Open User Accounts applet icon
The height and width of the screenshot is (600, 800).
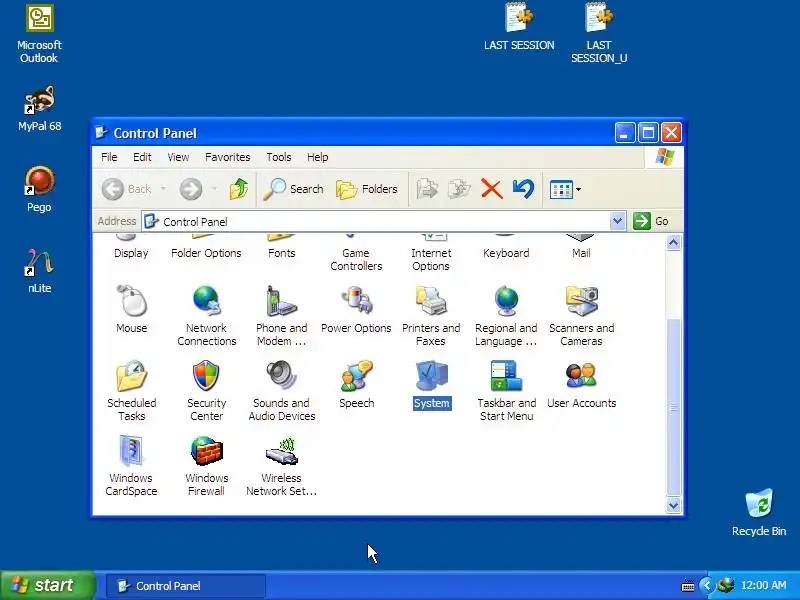(x=581, y=376)
